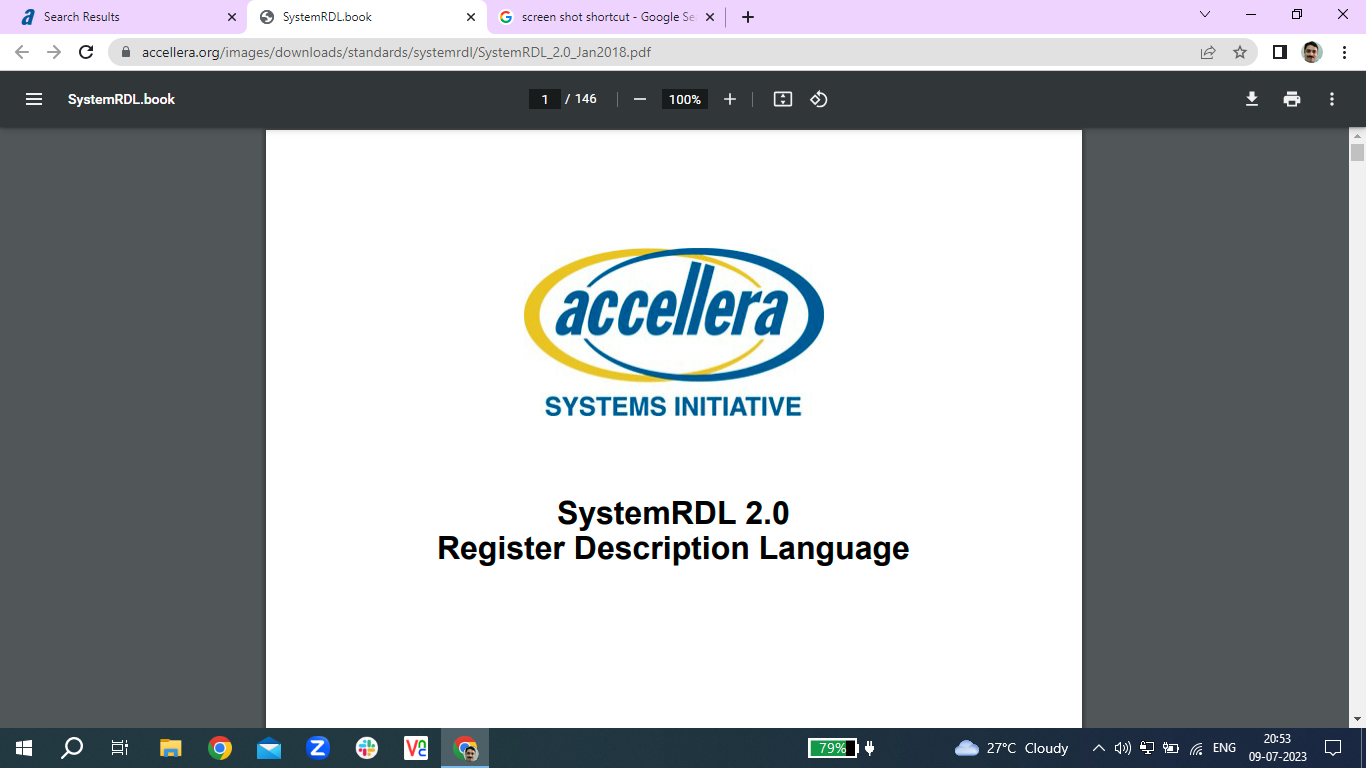Screen dimensions: 1366x768
Task: Open the tab search dropdown chevron
Action: (x=1205, y=15)
